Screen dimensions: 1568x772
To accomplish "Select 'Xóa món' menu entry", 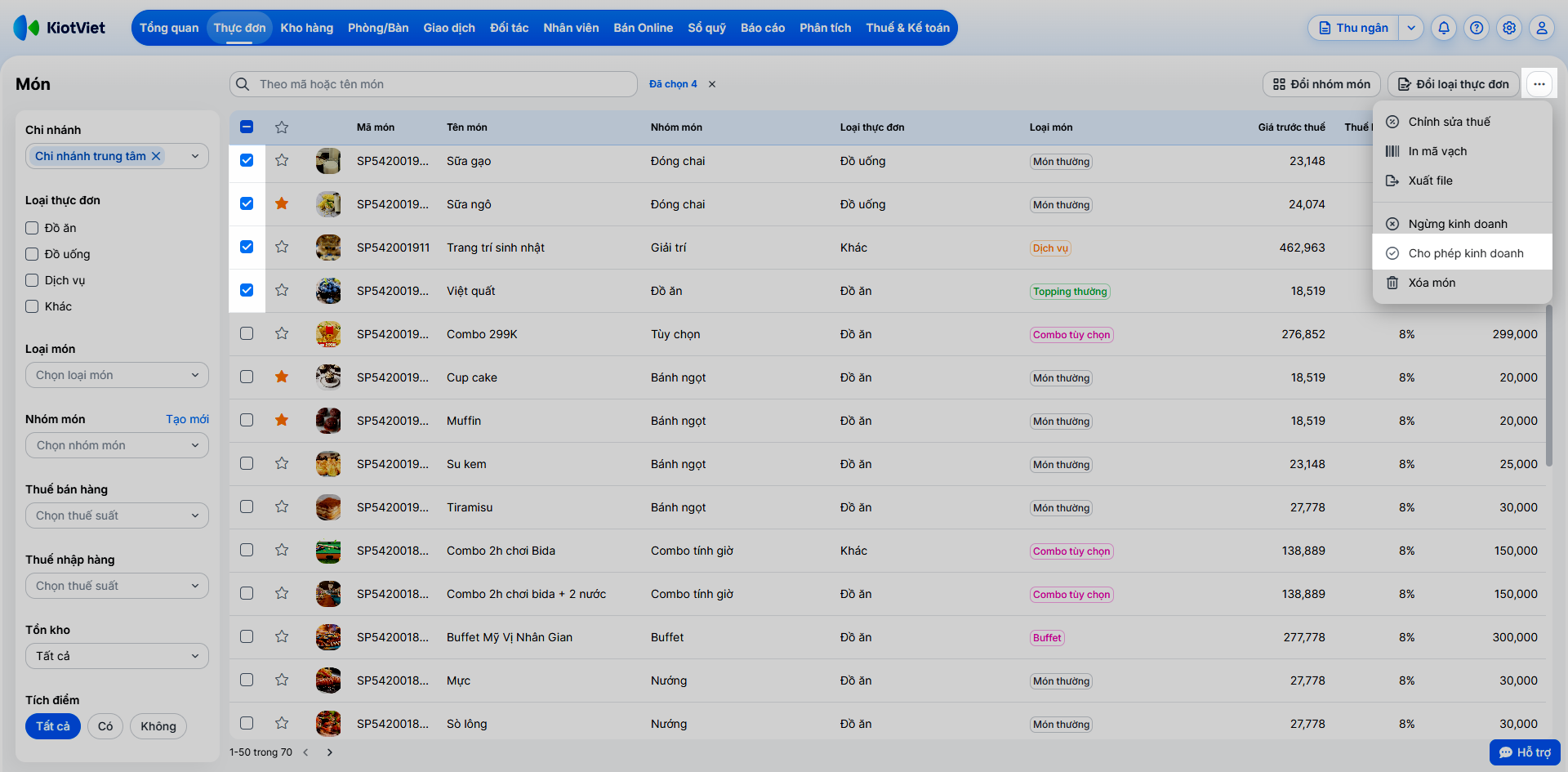I will tap(1462, 283).
